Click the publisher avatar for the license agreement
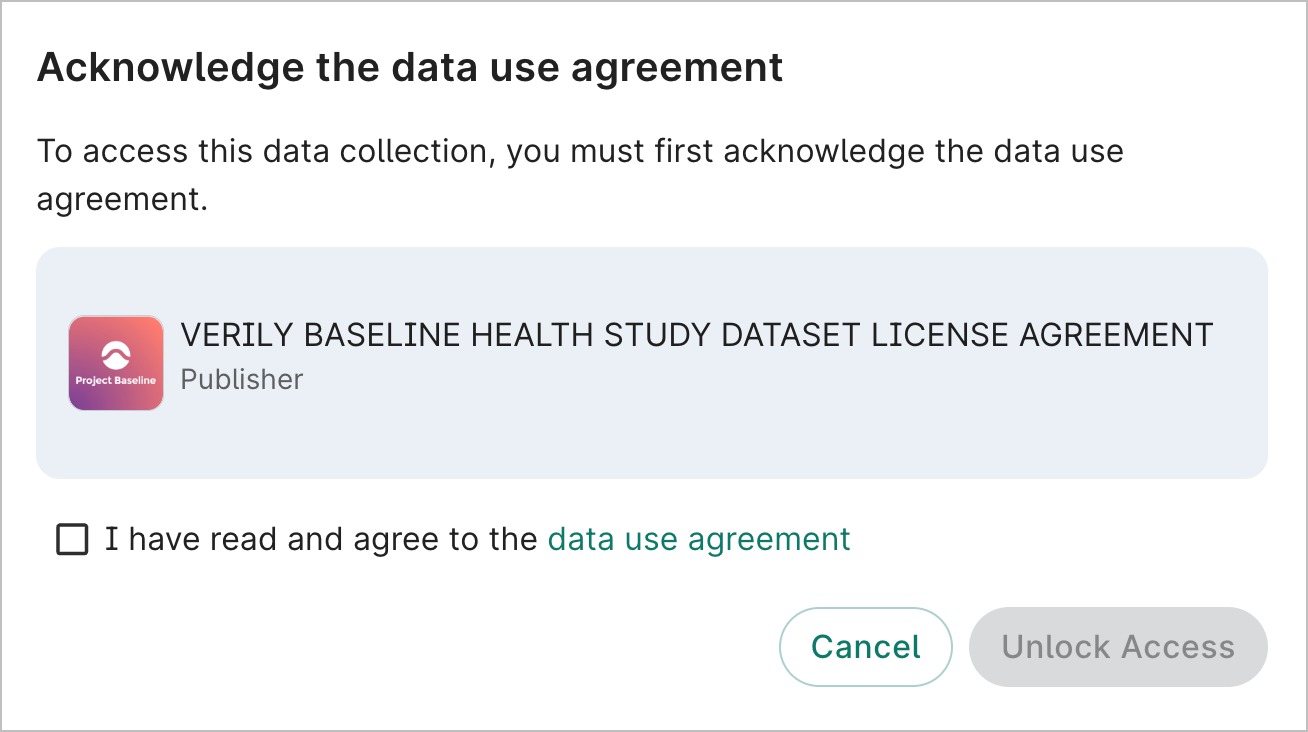 tap(116, 363)
